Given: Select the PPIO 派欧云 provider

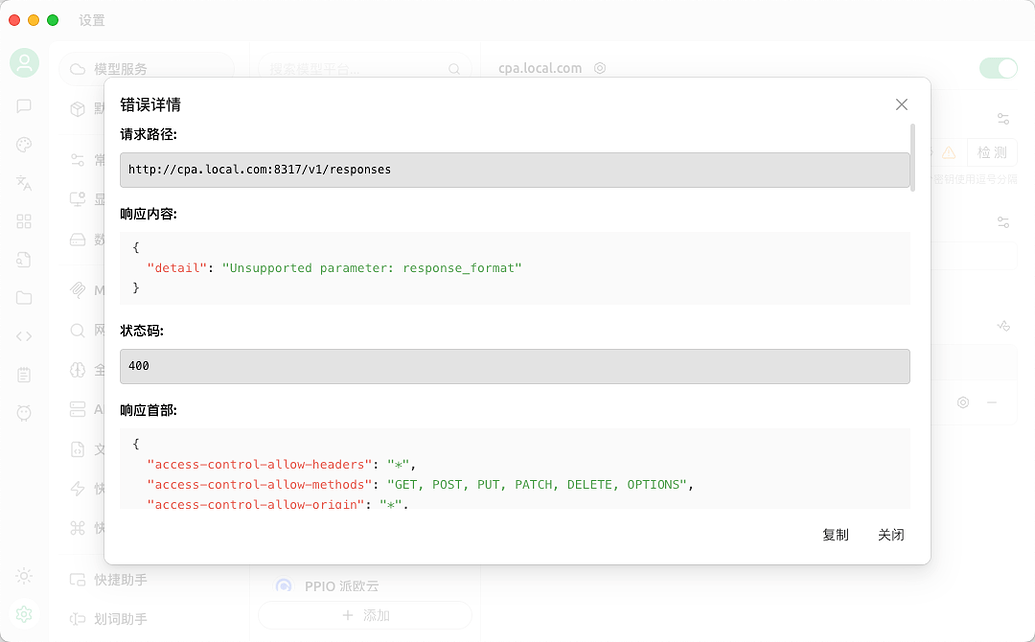Looking at the screenshot, I should [365, 586].
